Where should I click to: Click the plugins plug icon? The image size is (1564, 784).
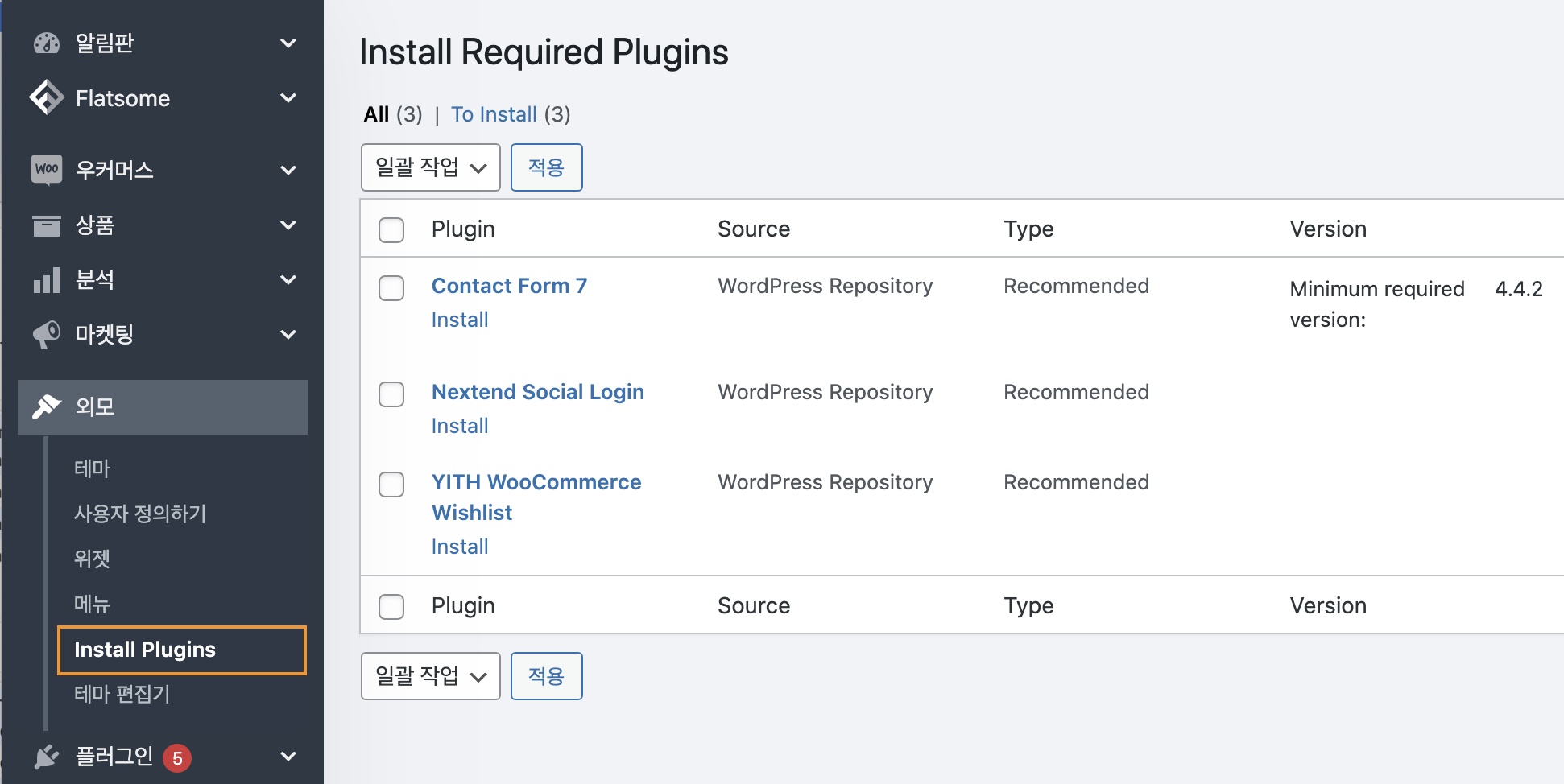pyautogui.click(x=47, y=757)
